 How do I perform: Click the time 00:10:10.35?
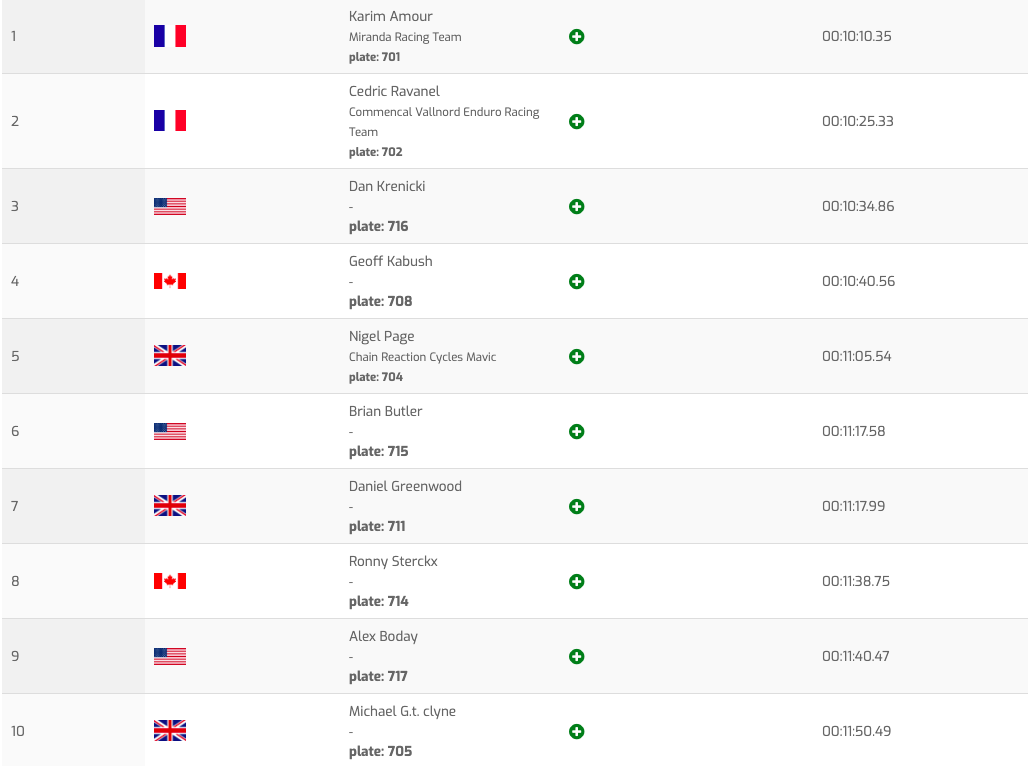857,37
